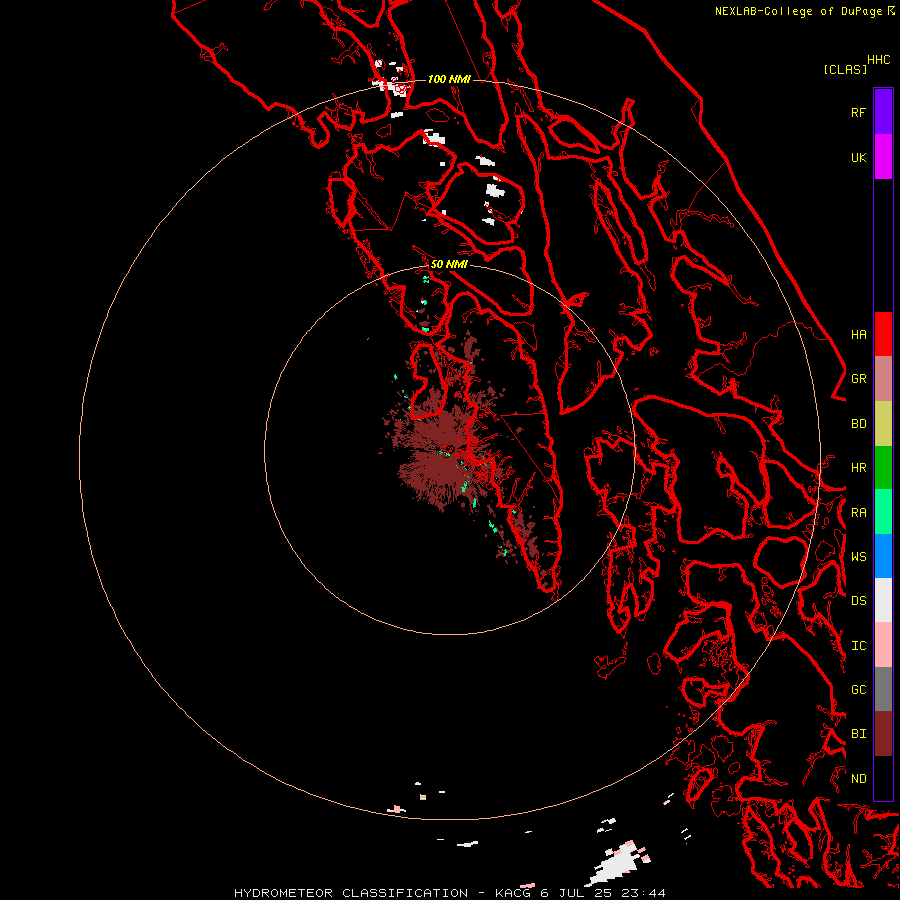Click the ND legend label
The image size is (900, 900).
click(859, 778)
